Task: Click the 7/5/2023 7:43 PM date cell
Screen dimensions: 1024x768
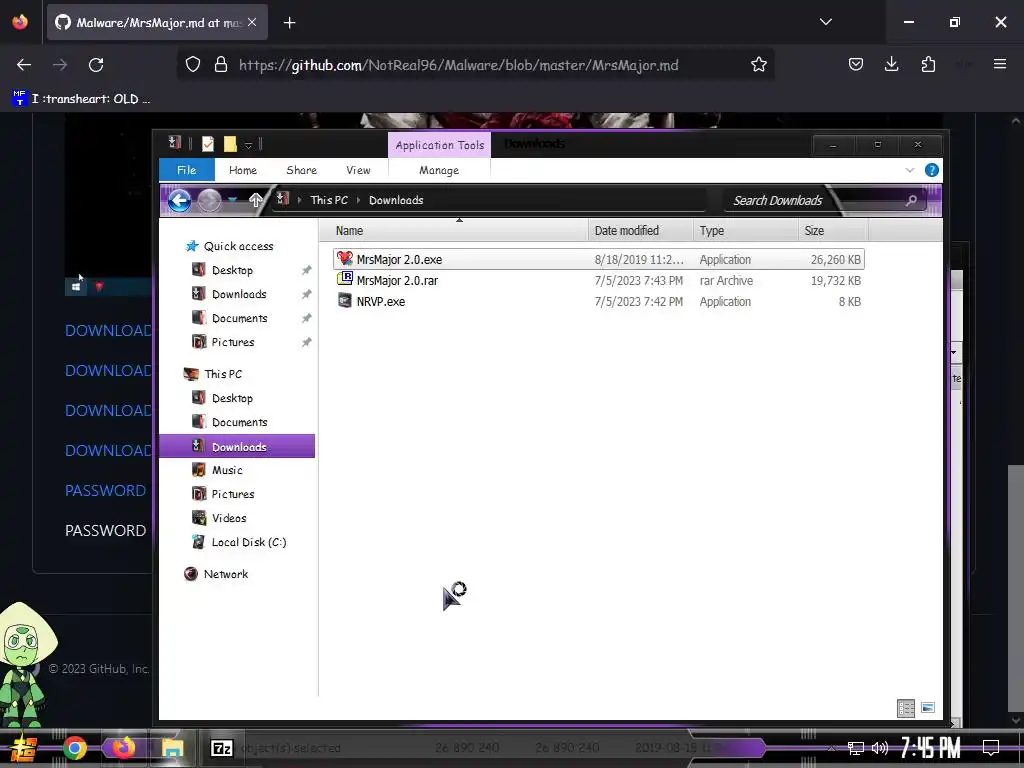Action: coord(639,280)
